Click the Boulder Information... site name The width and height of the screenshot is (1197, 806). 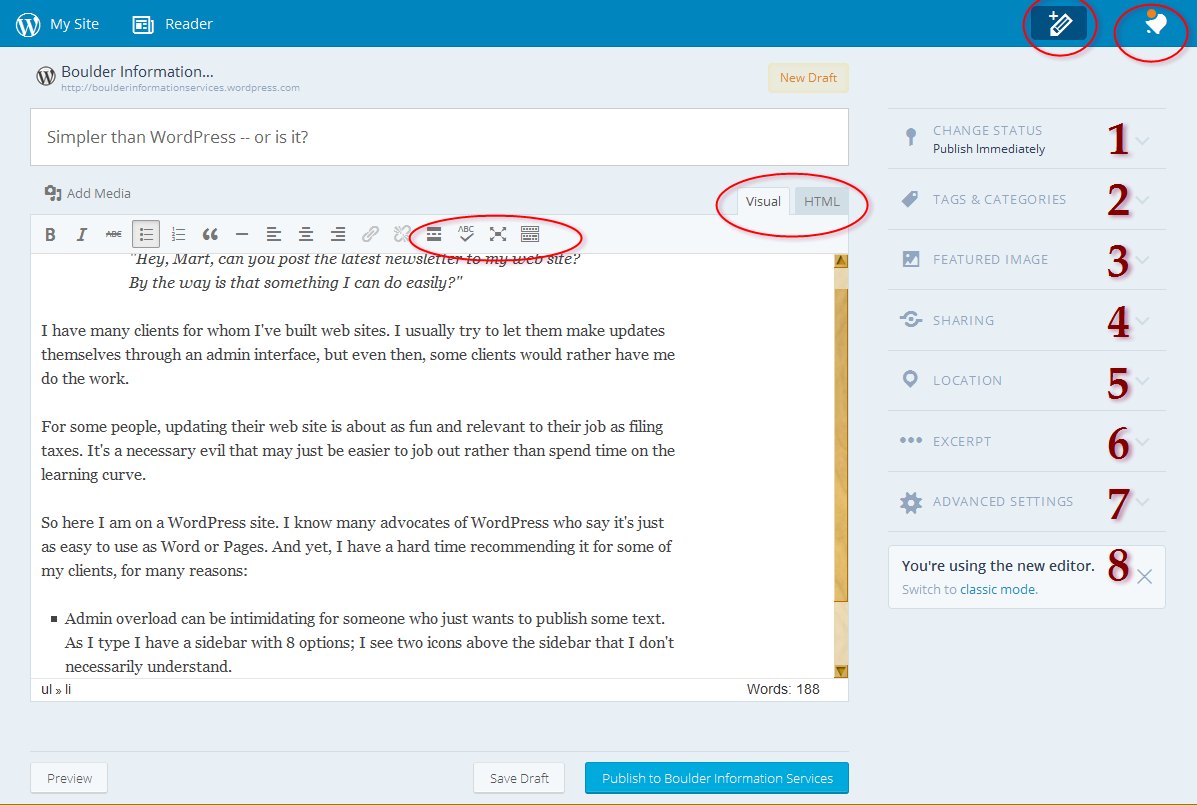point(137,72)
